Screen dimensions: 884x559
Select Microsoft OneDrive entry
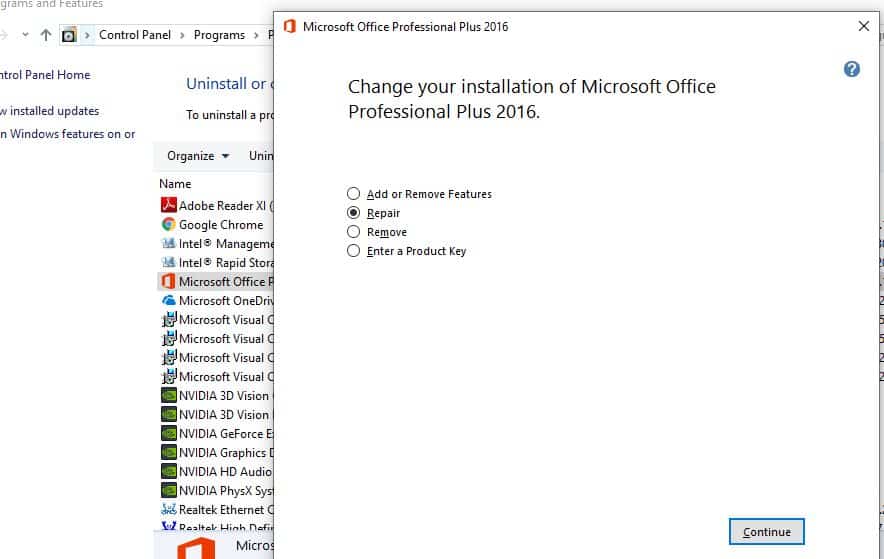click(216, 300)
